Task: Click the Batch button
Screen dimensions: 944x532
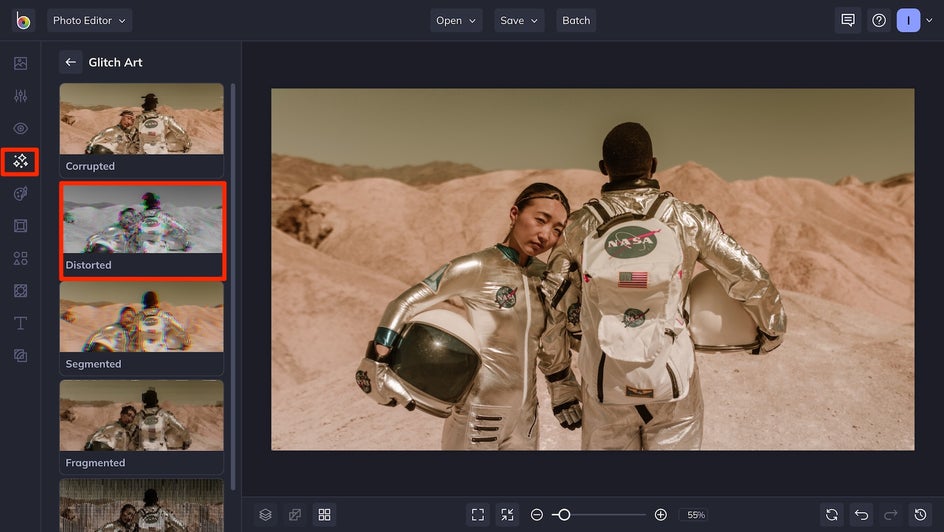Action: tap(576, 20)
